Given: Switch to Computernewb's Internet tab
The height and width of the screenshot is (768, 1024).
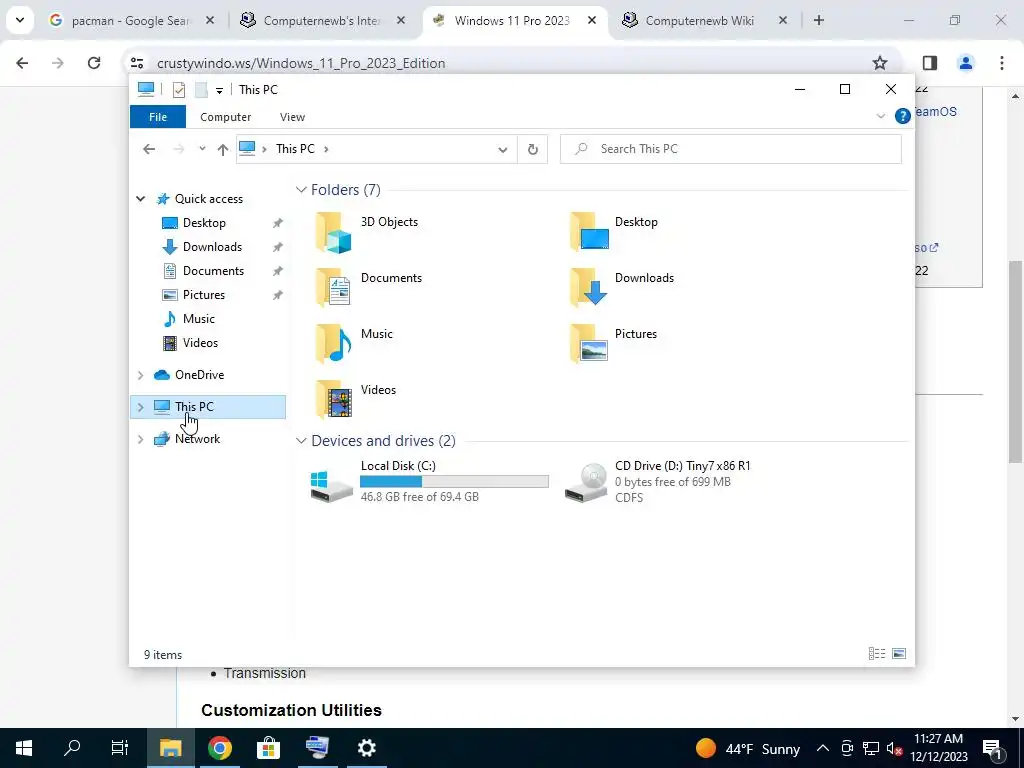Looking at the screenshot, I should point(321,21).
